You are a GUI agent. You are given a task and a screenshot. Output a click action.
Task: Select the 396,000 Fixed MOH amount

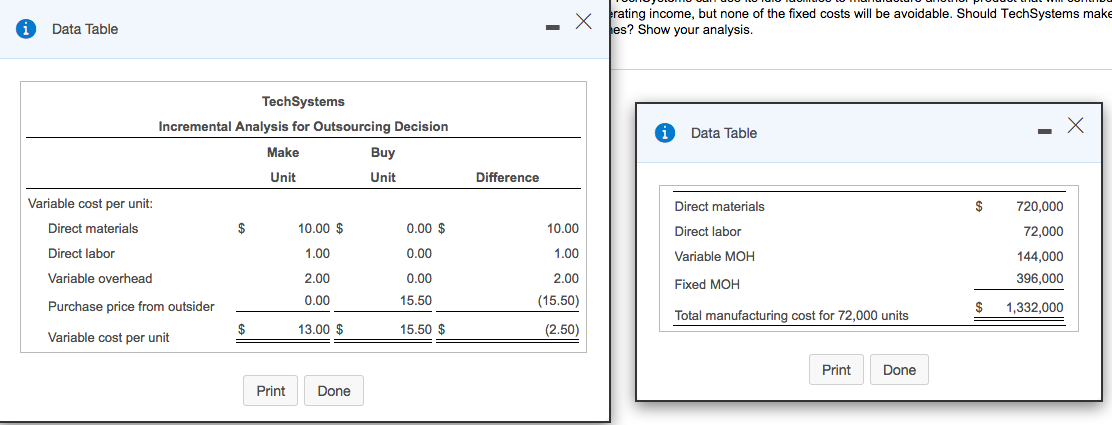(x=1040, y=278)
